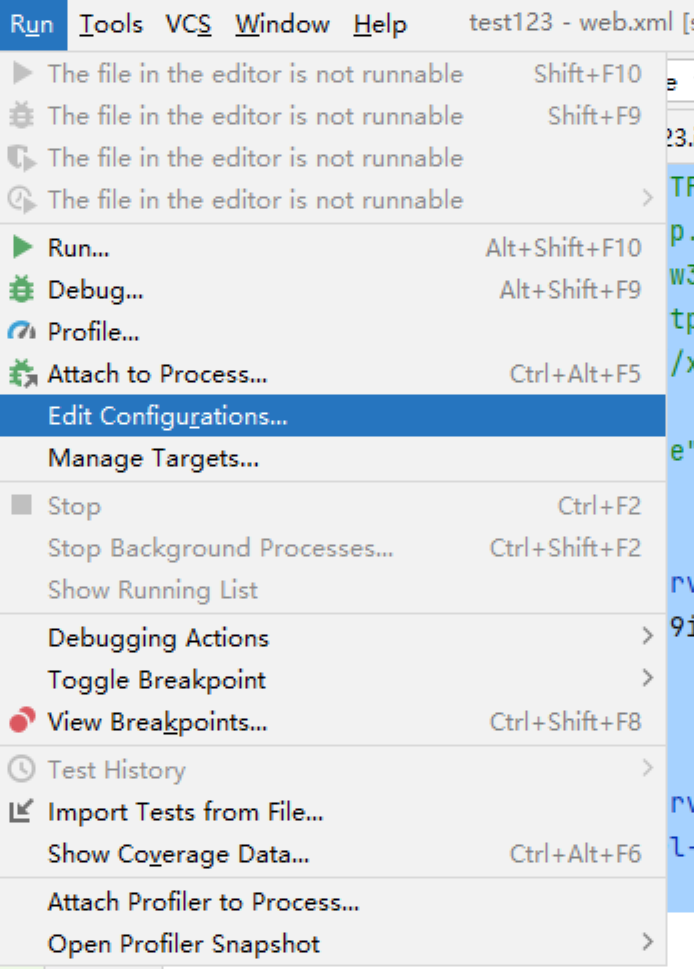Click the green Debug... bug icon

pyautogui.click(x=22, y=289)
